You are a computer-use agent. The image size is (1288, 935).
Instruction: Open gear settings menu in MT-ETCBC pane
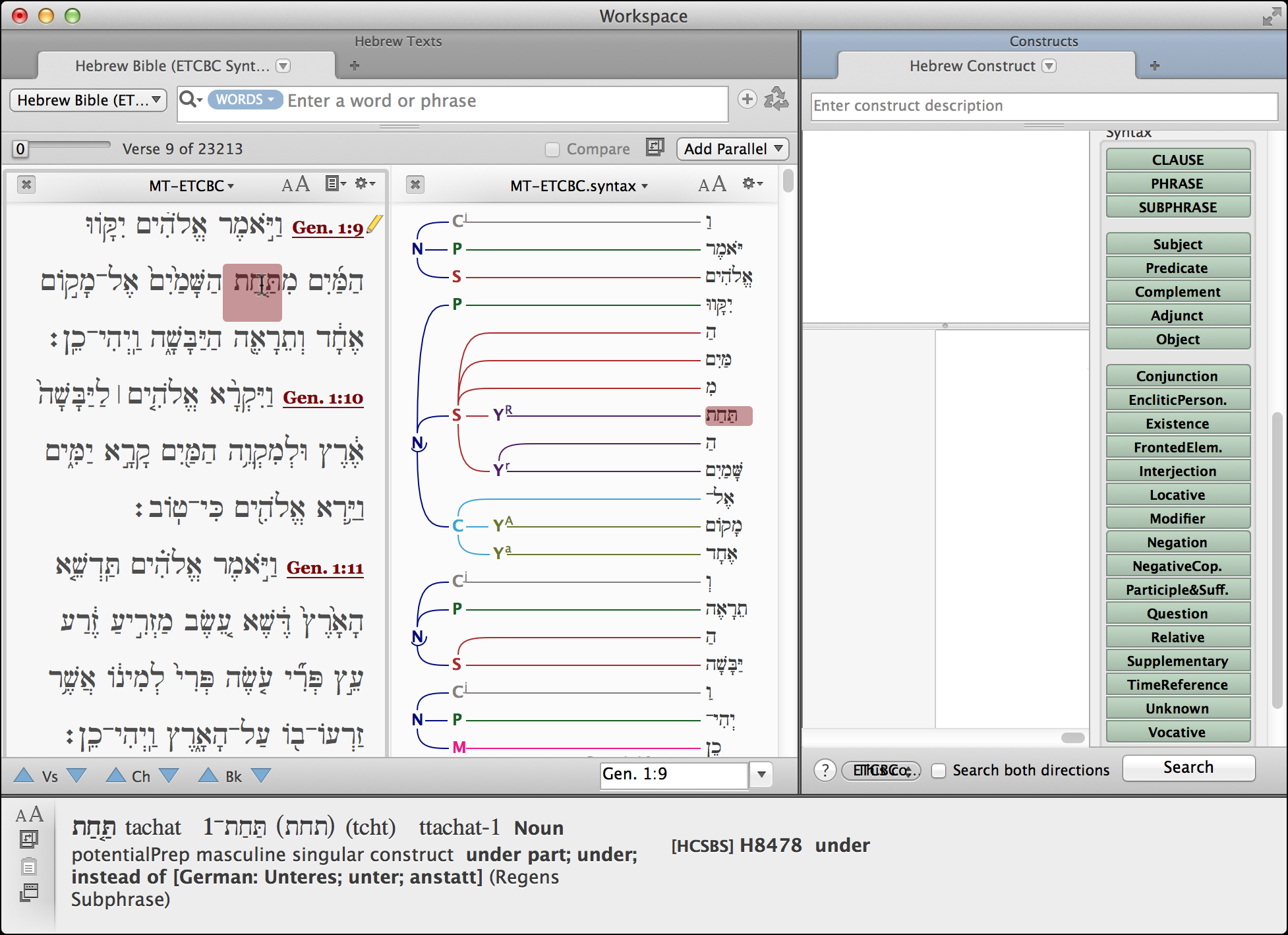pyautogui.click(x=365, y=183)
